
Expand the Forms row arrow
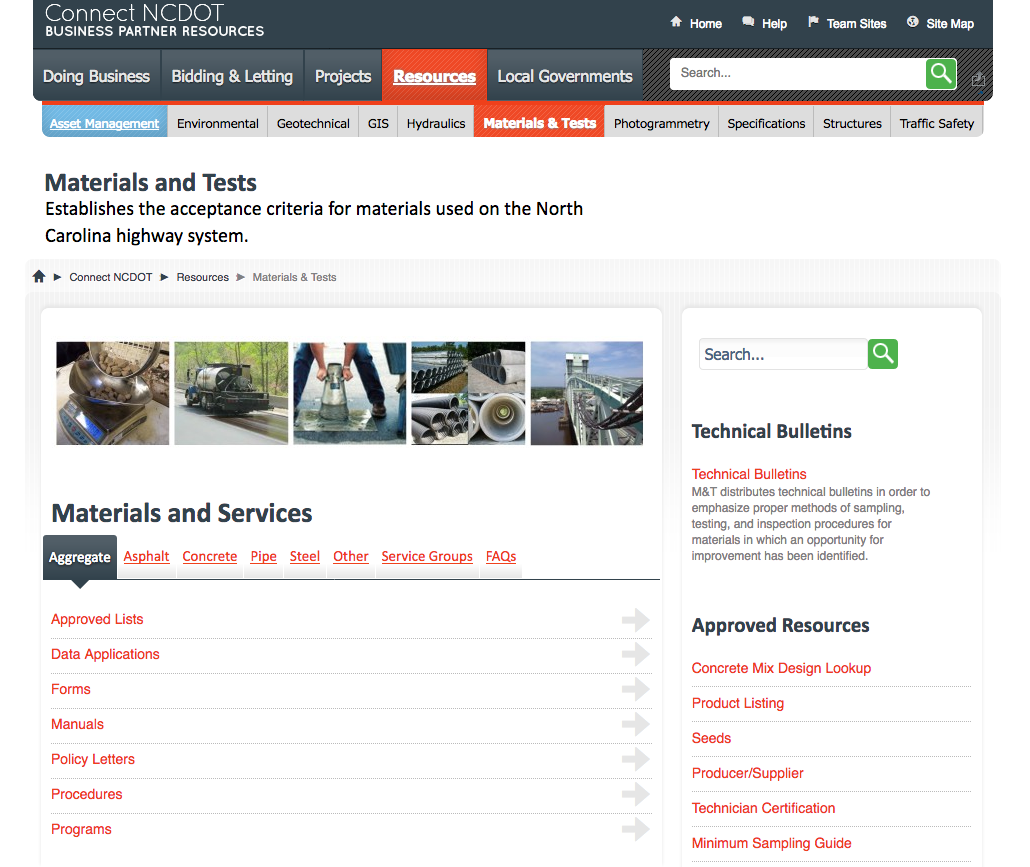coord(635,690)
